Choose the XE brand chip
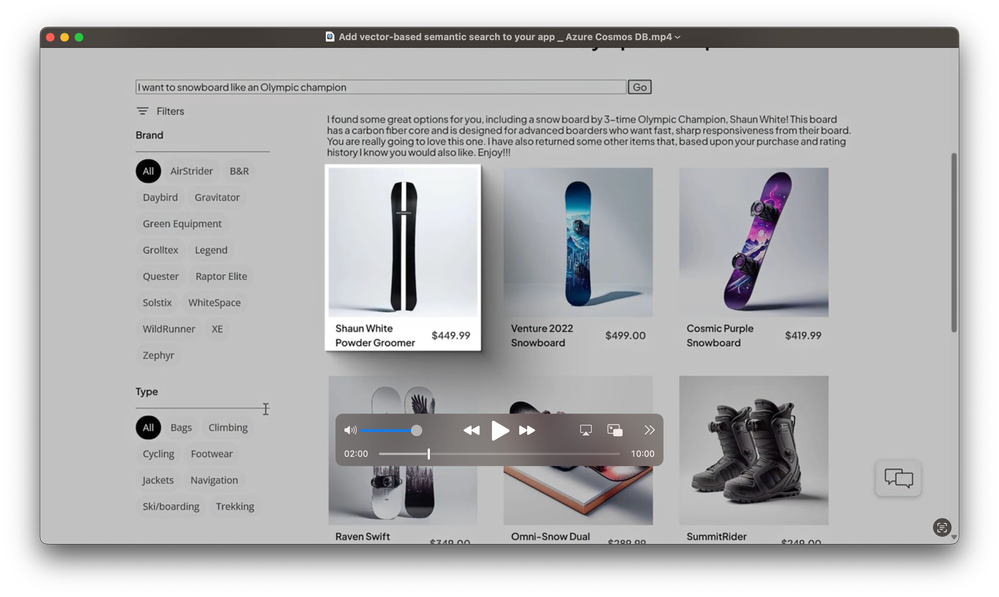Screen dimensions: 999x597 [217, 329]
